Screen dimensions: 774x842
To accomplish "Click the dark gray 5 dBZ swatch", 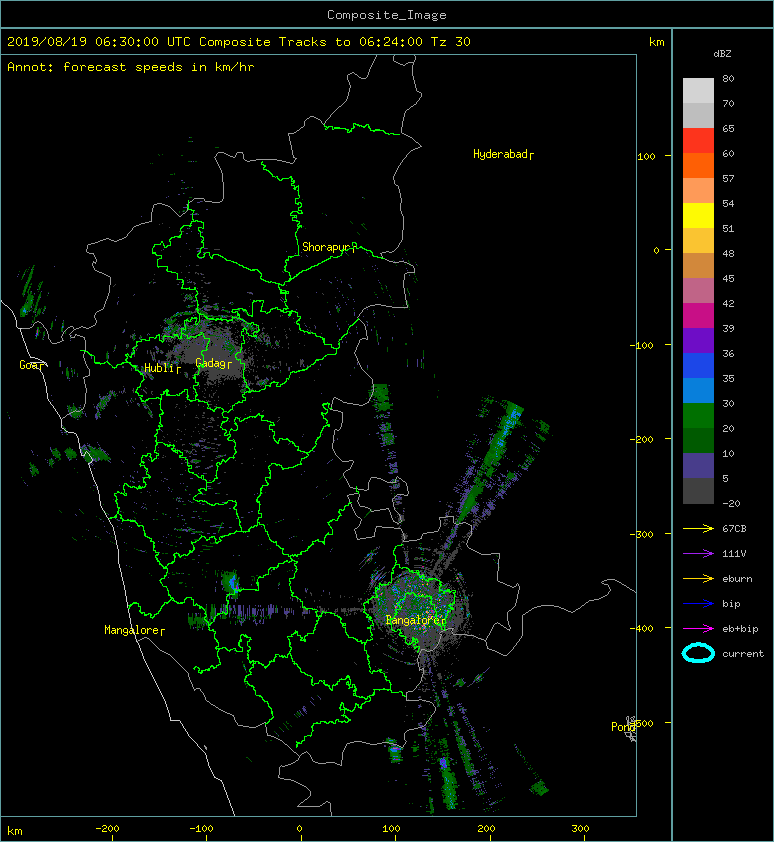I will (x=698, y=490).
